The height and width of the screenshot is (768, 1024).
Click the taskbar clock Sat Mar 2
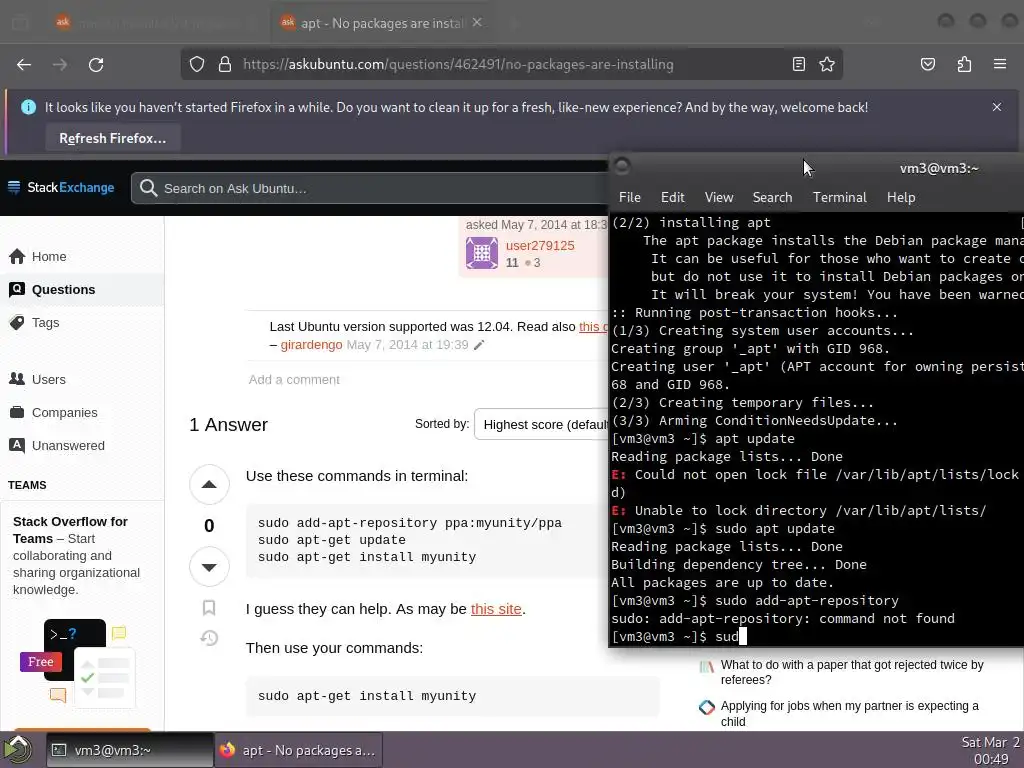pos(990,750)
